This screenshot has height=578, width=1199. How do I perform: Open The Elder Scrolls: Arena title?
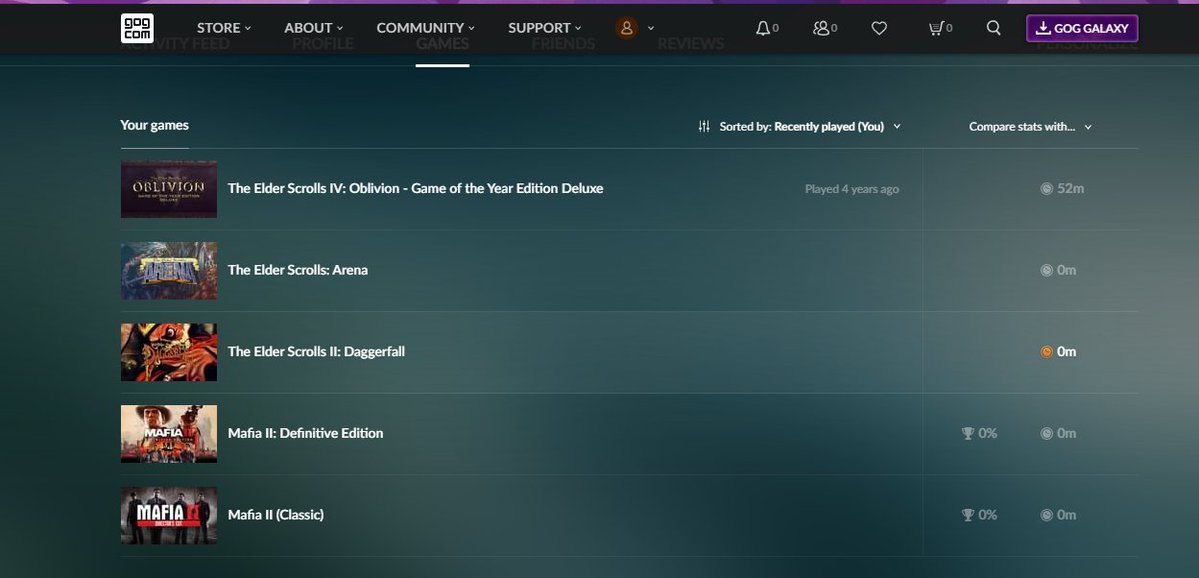(297, 270)
